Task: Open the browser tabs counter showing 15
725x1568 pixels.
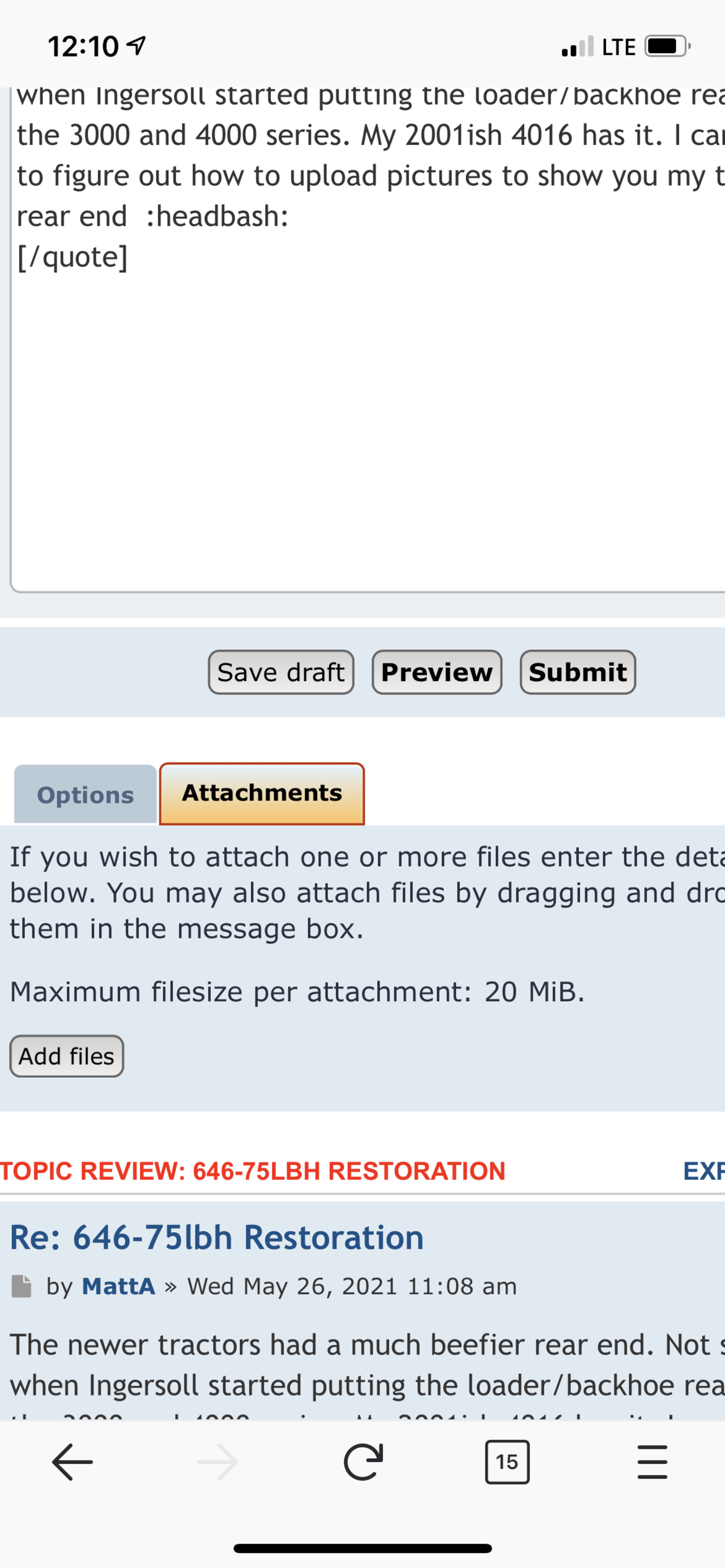Action: [507, 1462]
